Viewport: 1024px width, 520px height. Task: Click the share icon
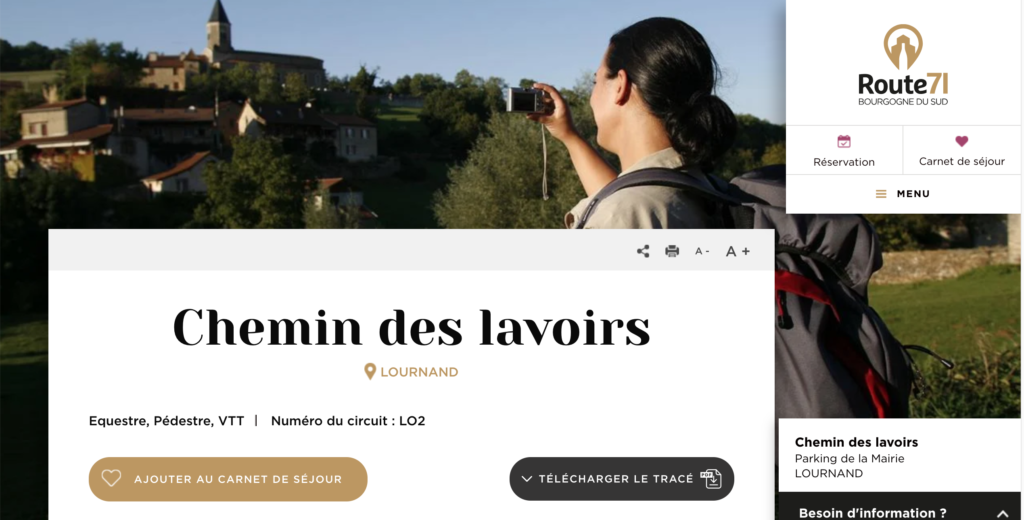[643, 251]
